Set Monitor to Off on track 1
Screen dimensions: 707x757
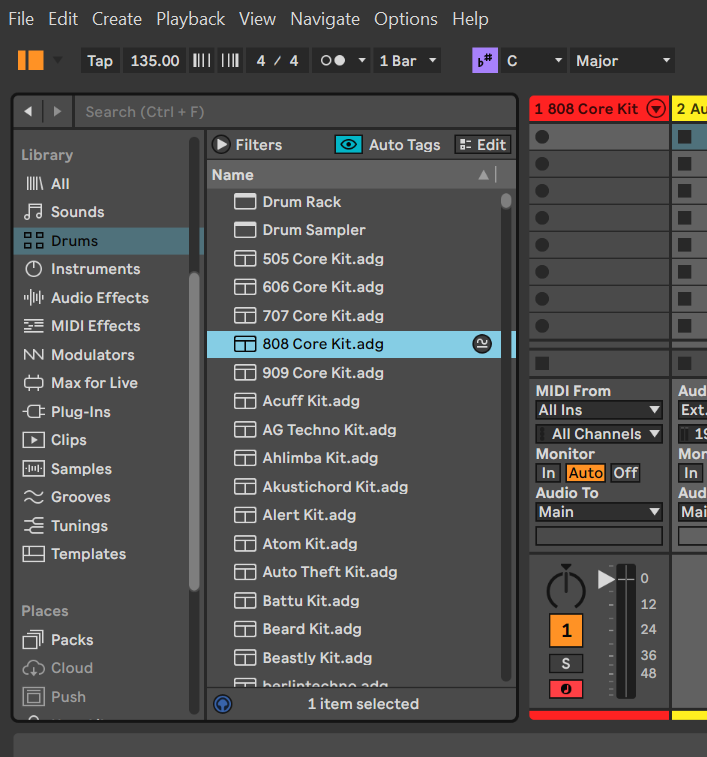pyautogui.click(x=625, y=473)
